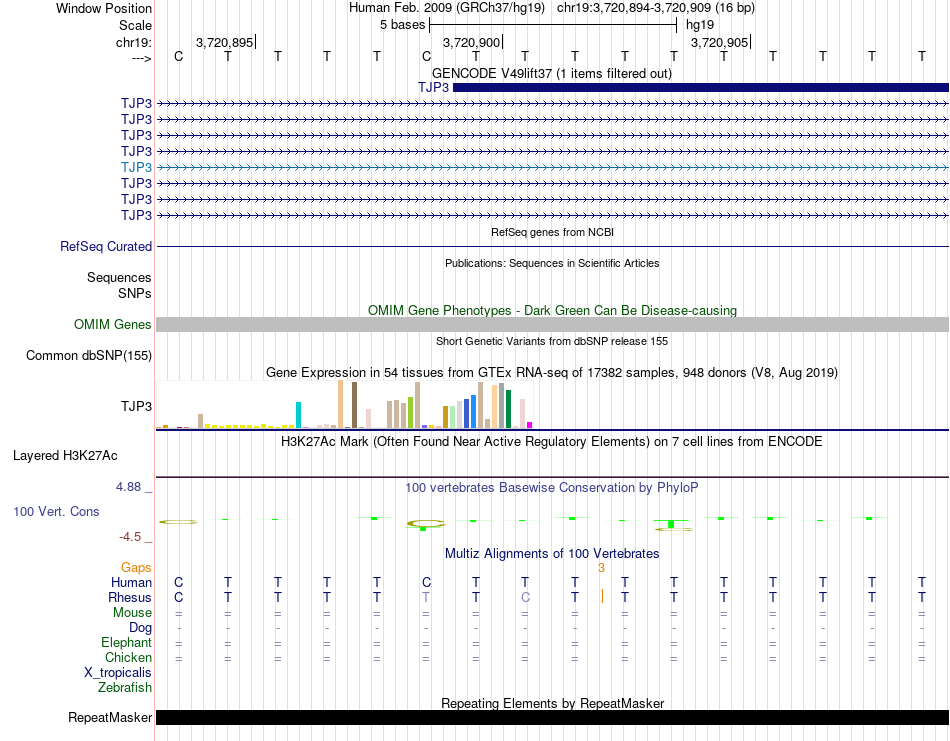
Task: Click the dark green bar in GTEx chart
Action: pyautogui.click(x=508, y=409)
